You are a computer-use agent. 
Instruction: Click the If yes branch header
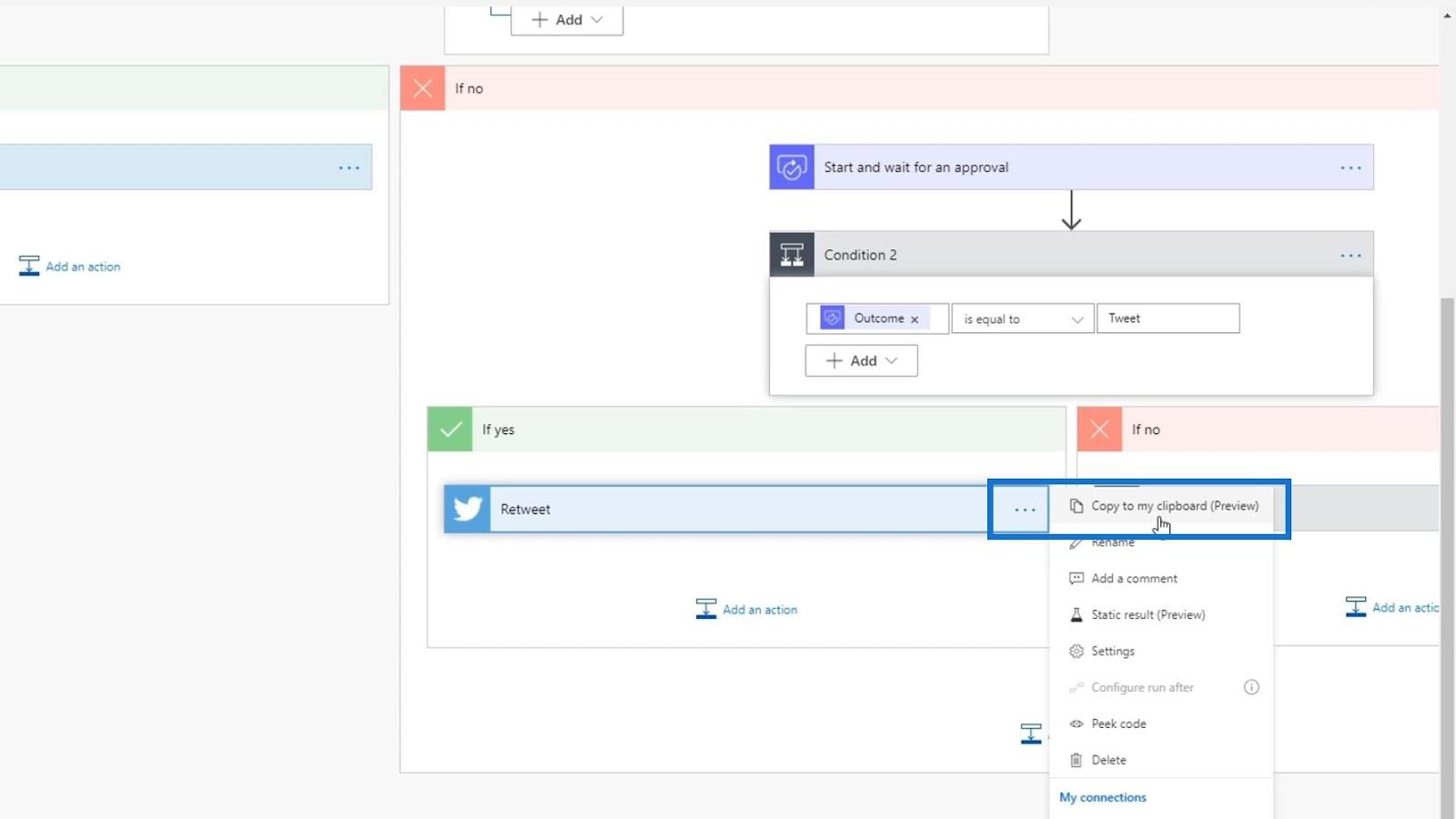tap(746, 430)
